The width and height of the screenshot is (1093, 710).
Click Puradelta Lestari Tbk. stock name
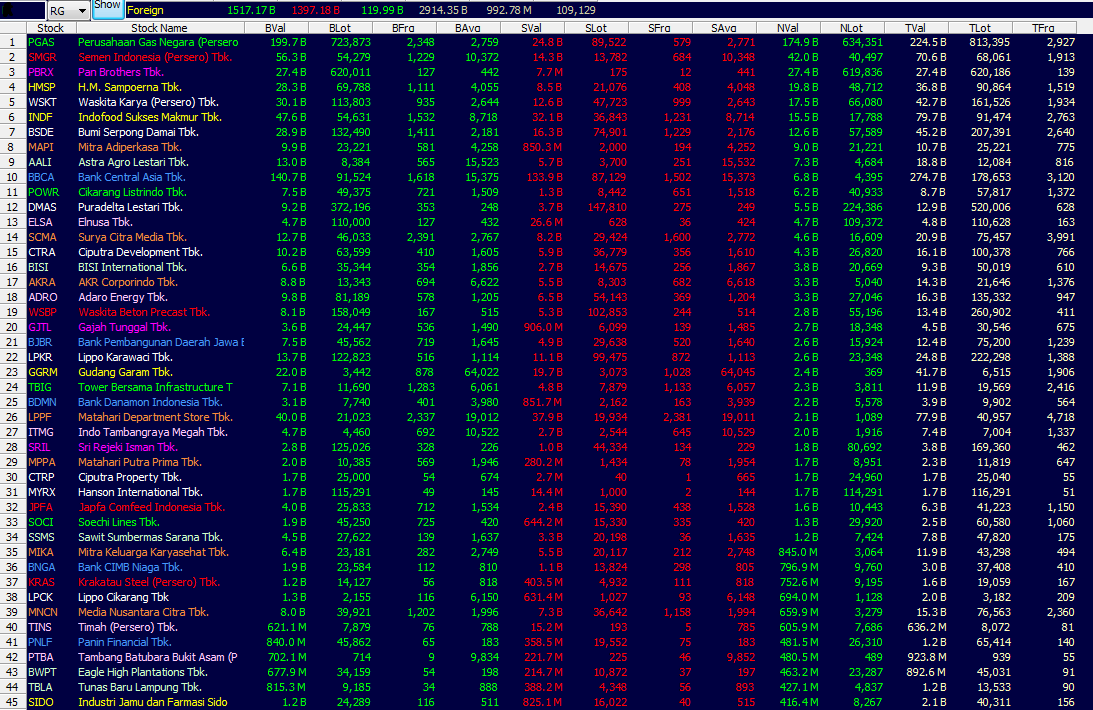pos(130,207)
